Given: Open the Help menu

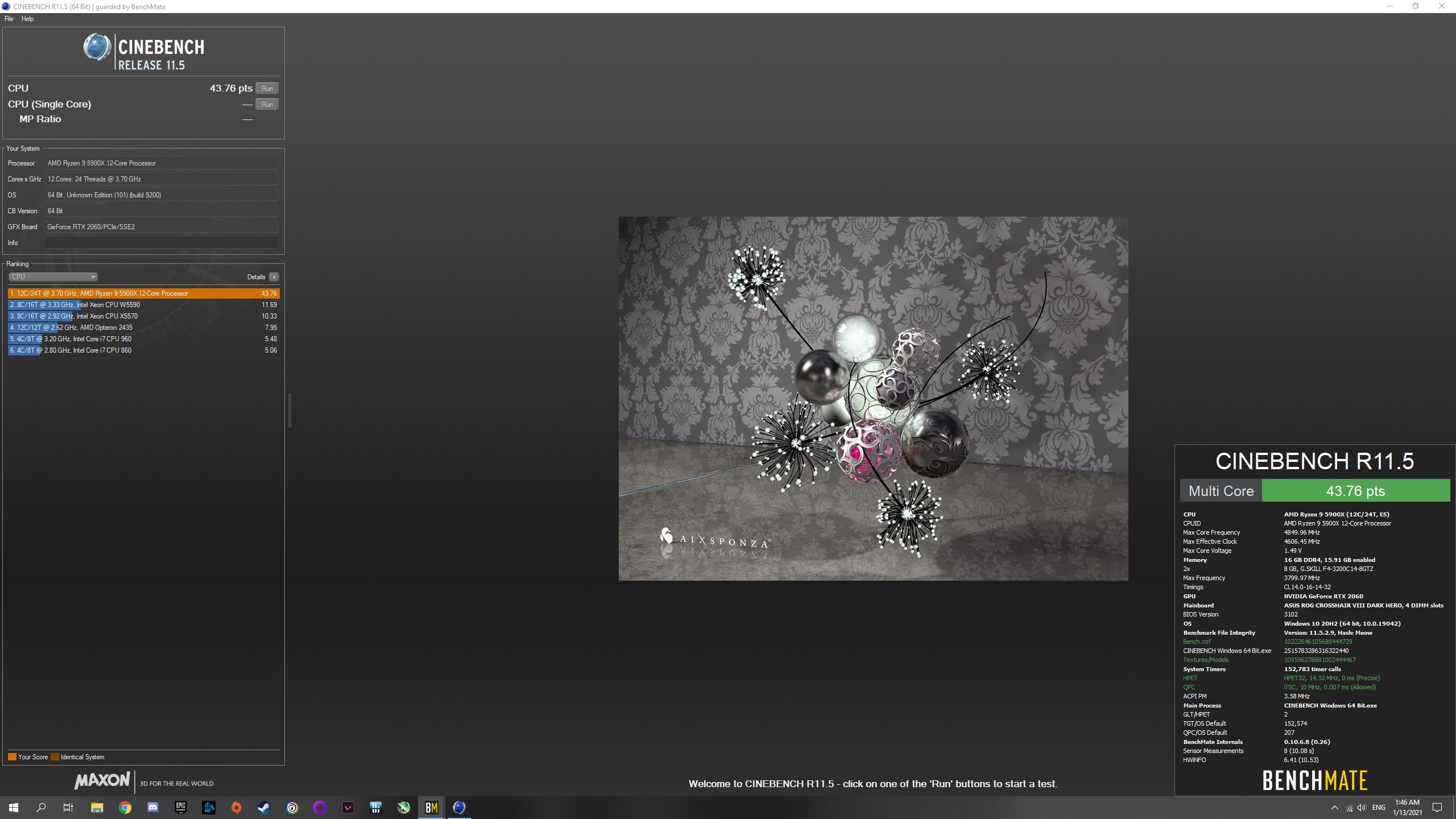Looking at the screenshot, I should pyautogui.click(x=27, y=19).
